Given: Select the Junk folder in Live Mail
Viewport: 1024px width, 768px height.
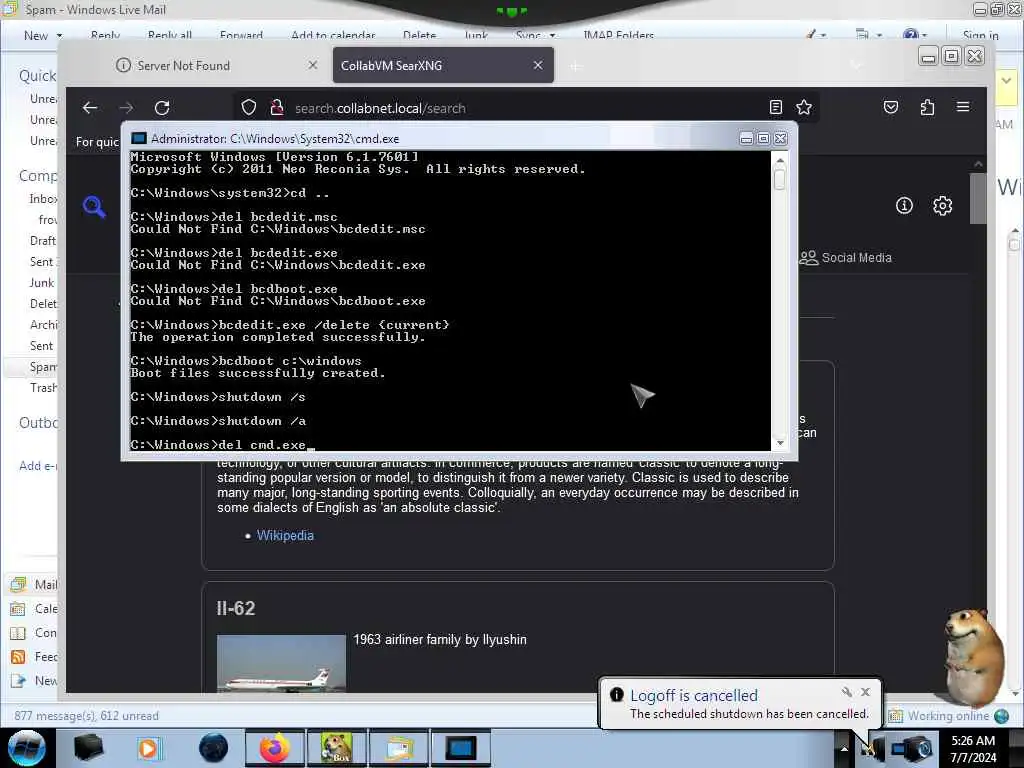Looking at the screenshot, I should (42, 283).
